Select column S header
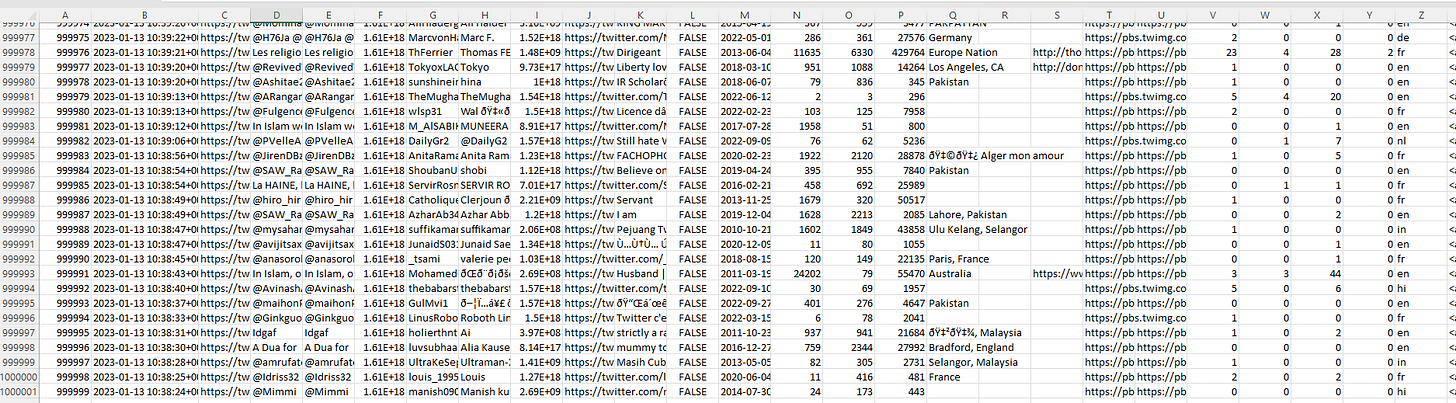Image resolution: width=1456 pixels, height=403 pixels. point(1057,14)
